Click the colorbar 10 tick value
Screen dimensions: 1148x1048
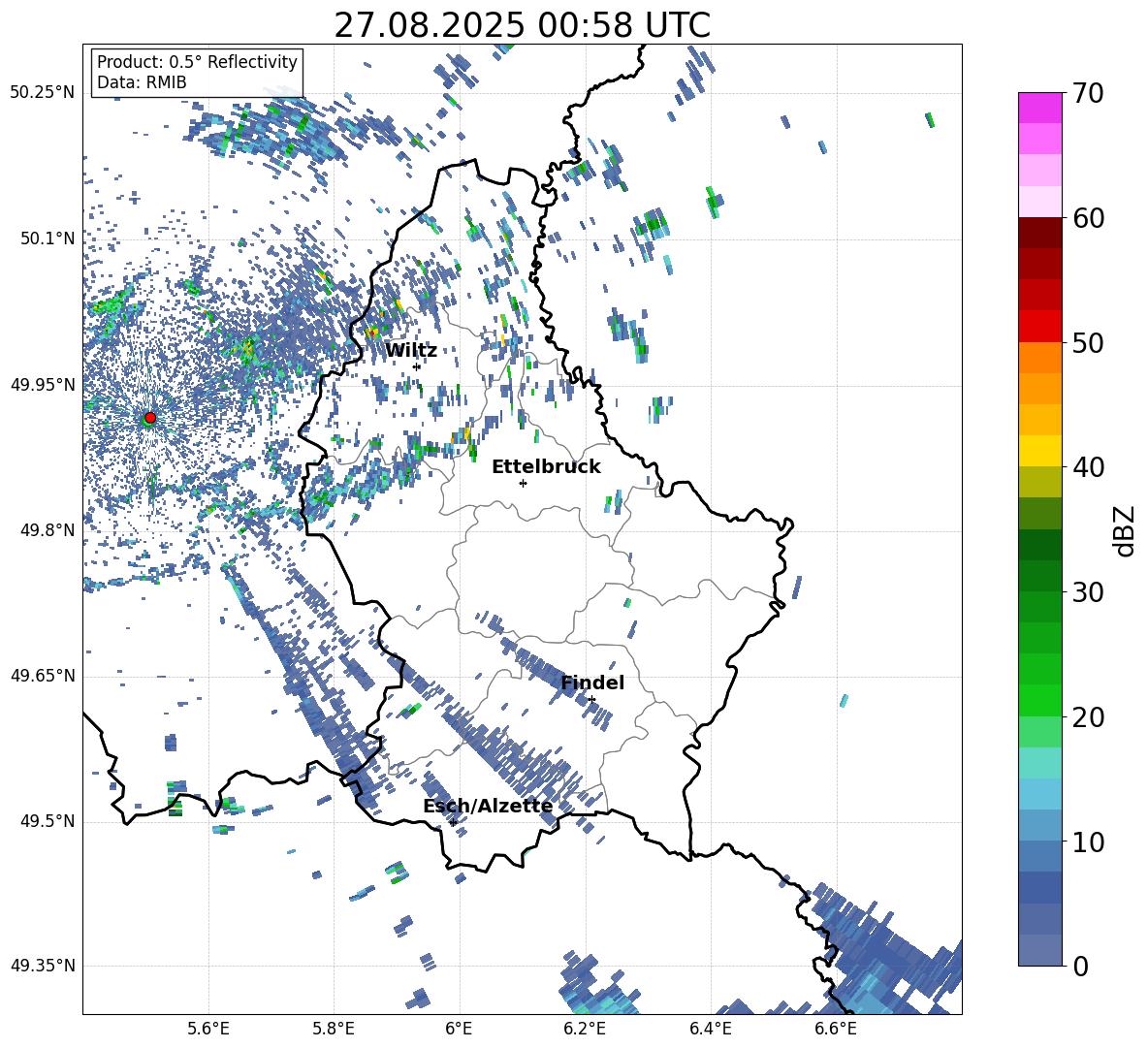pyautogui.click(x=1089, y=842)
